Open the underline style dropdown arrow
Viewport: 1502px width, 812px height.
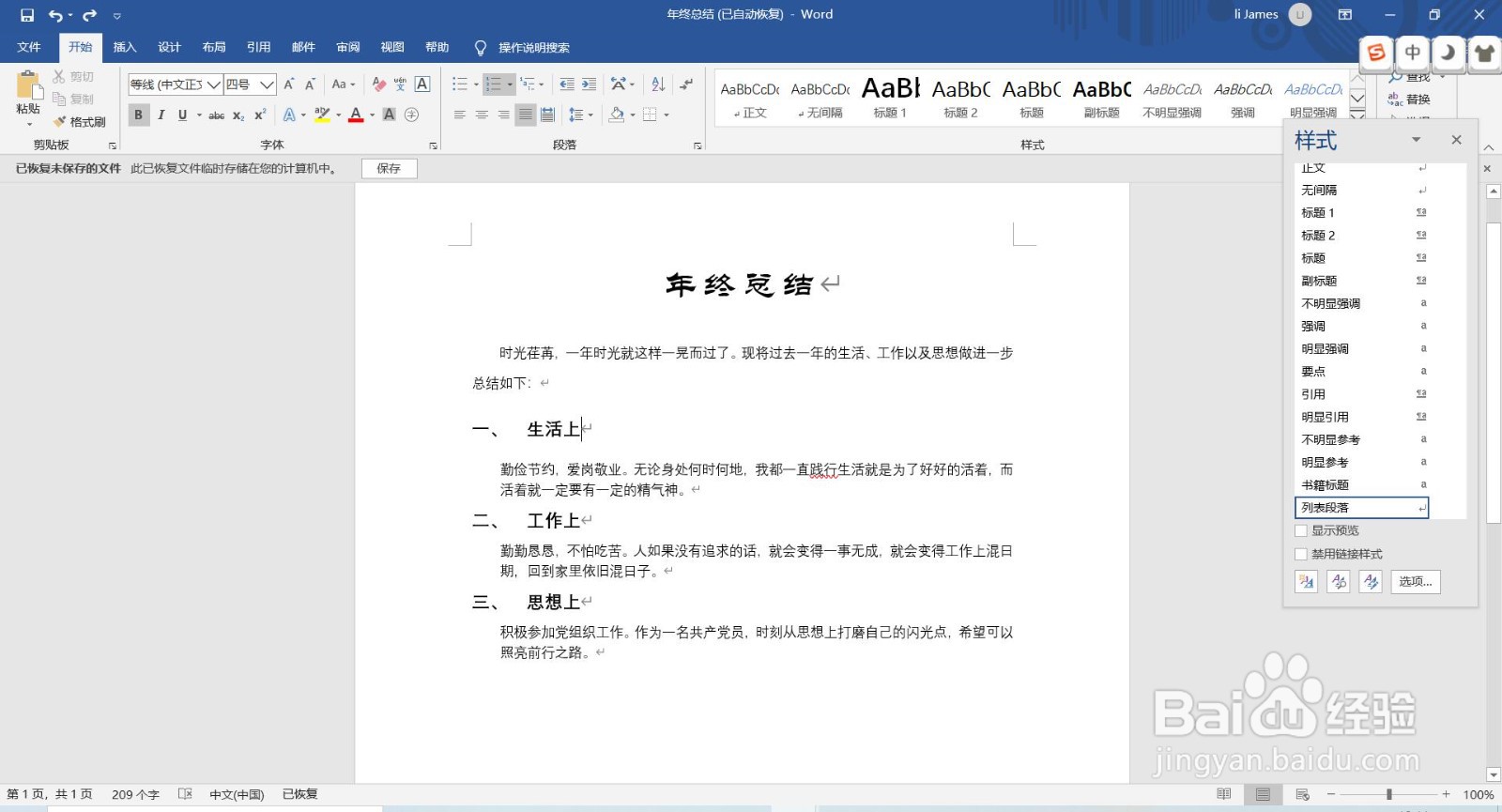pyautogui.click(x=199, y=115)
